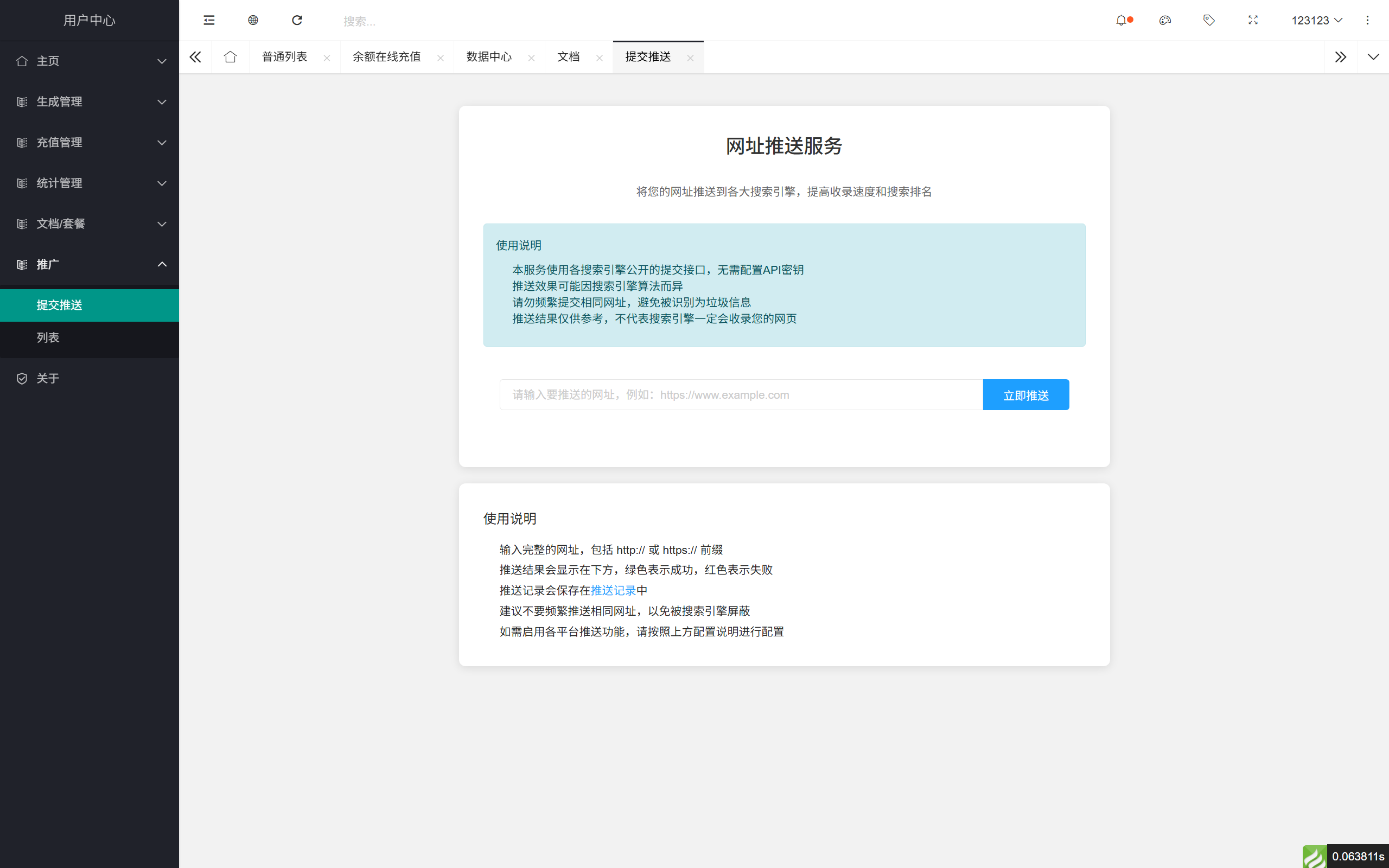Open the notifications bell
Image resolution: width=1389 pixels, height=868 pixels.
pos(1122,20)
